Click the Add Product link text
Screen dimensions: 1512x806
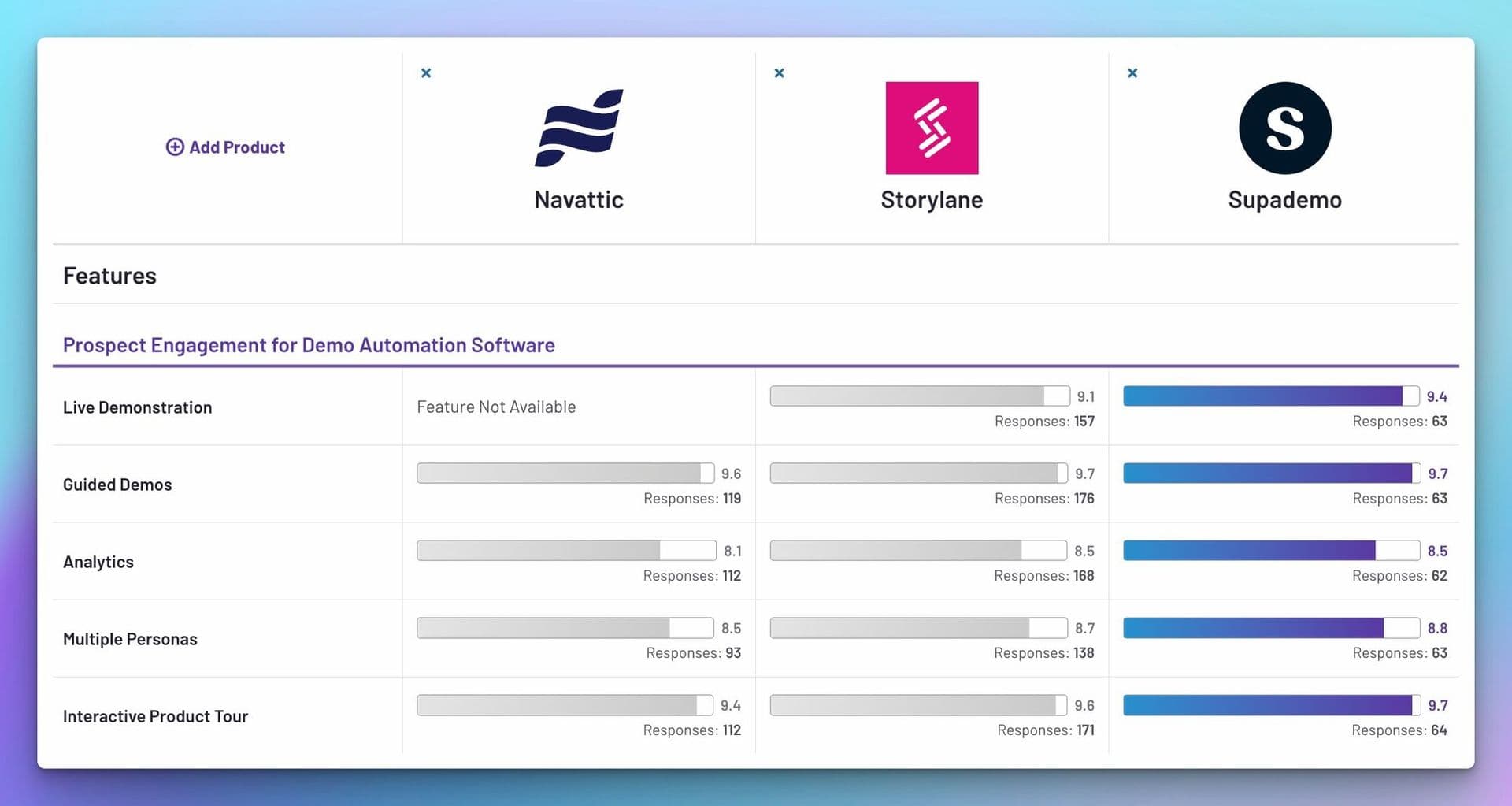[237, 147]
